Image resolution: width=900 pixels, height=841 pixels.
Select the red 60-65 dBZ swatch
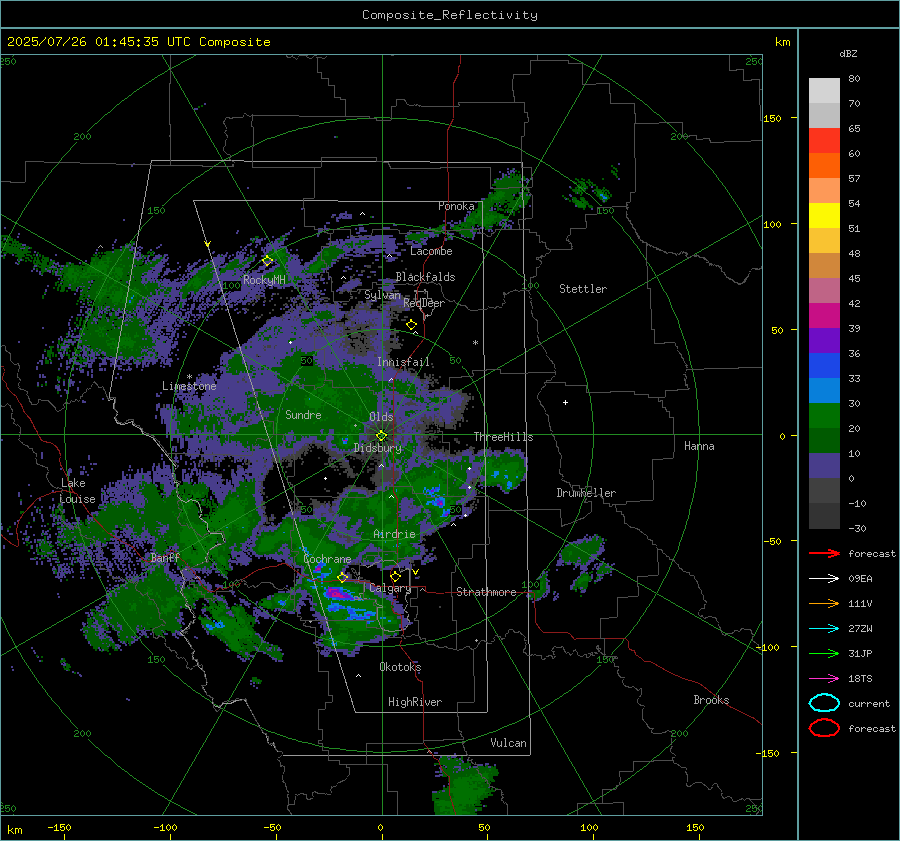click(824, 141)
